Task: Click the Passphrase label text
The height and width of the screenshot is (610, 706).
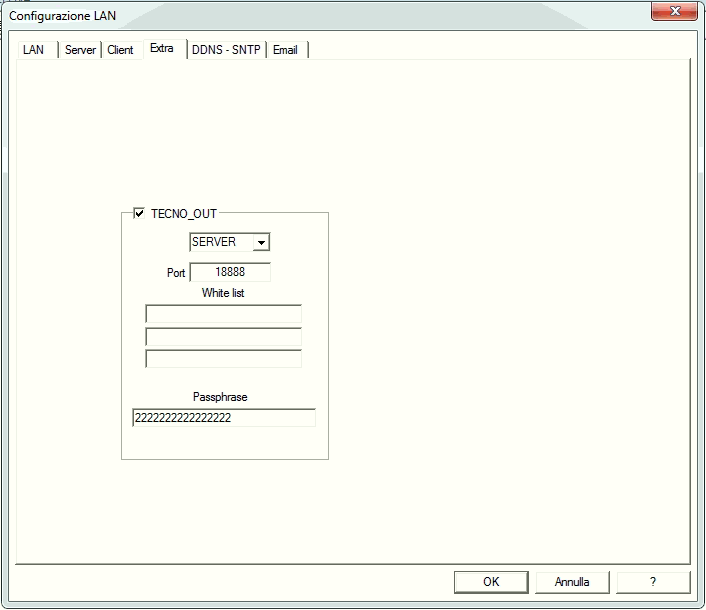Action: (220, 397)
